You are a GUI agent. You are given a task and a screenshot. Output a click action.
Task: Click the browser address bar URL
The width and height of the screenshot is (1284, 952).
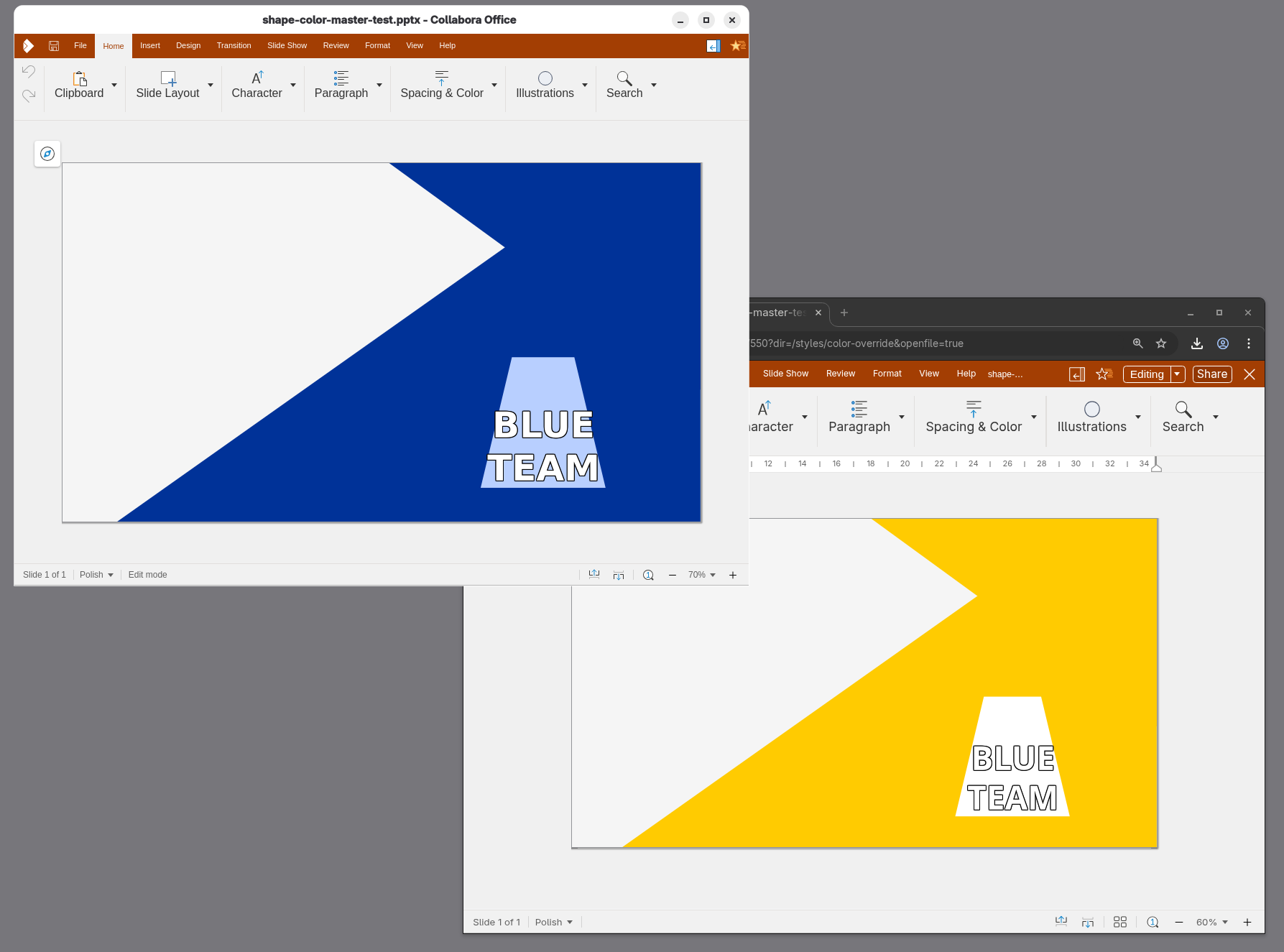[x=856, y=343]
